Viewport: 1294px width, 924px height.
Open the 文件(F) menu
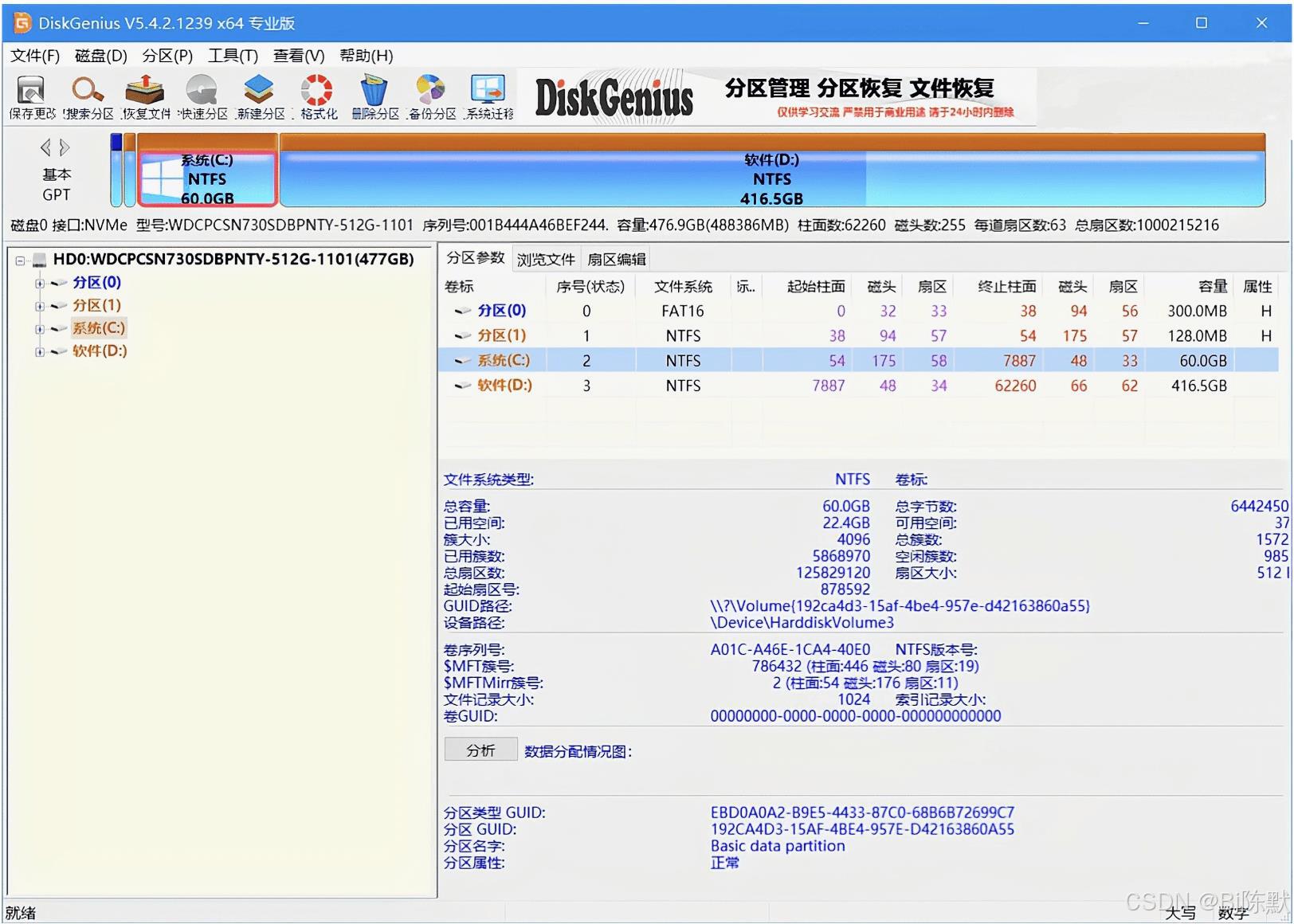[35, 56]
